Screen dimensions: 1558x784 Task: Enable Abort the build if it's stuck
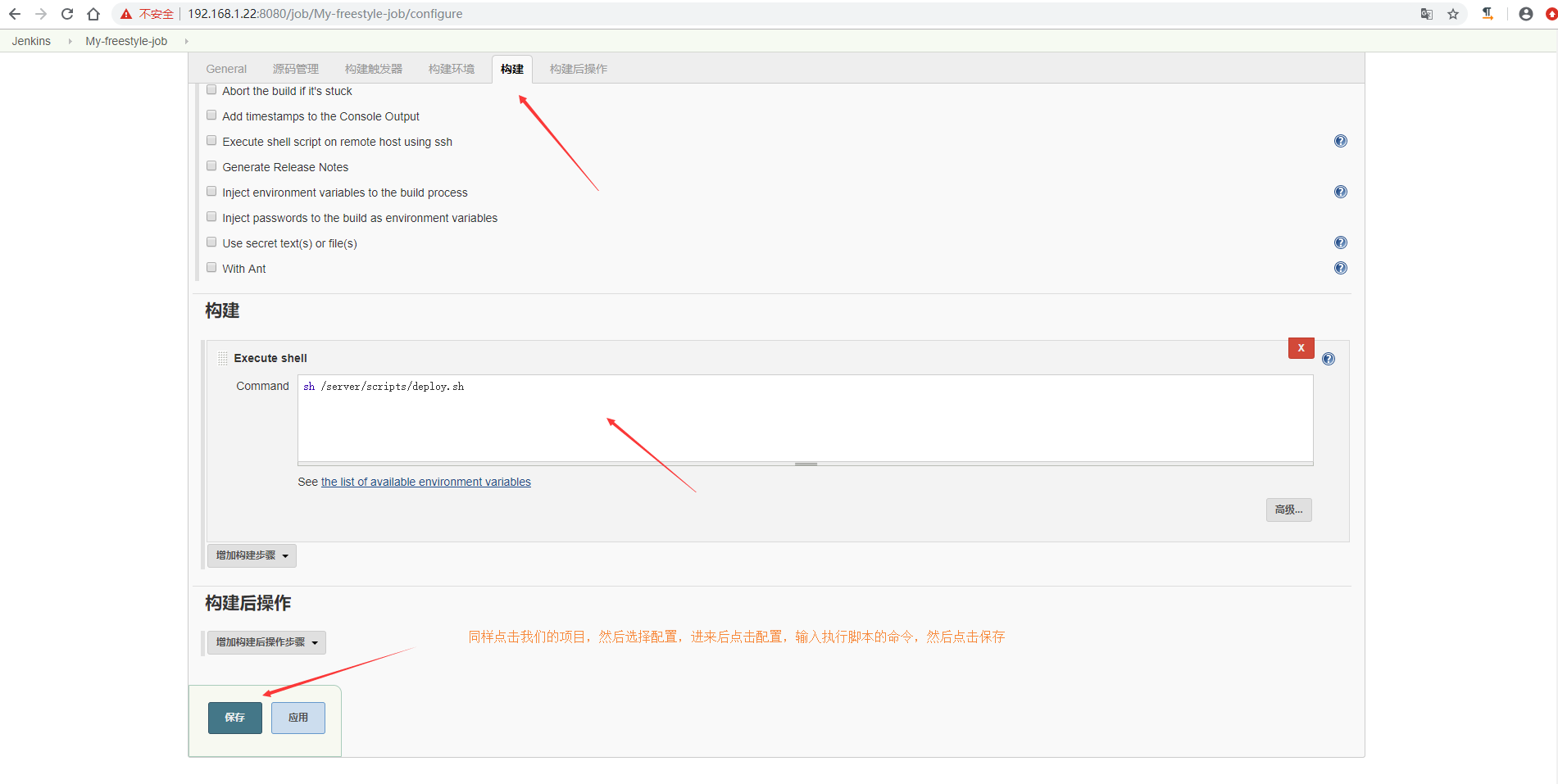point(211,90)
